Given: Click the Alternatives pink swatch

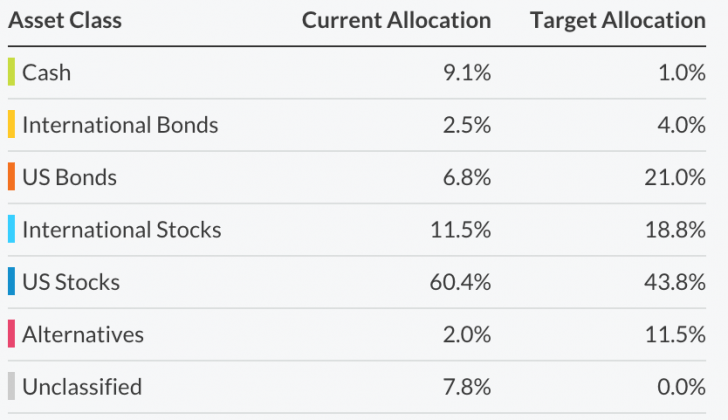Looking at the screenshot, I should pos(11,334).
